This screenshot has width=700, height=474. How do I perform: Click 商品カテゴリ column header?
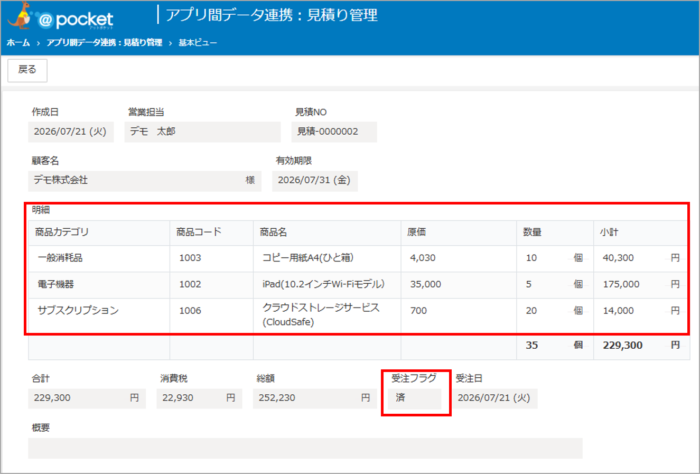click(99, 233)
